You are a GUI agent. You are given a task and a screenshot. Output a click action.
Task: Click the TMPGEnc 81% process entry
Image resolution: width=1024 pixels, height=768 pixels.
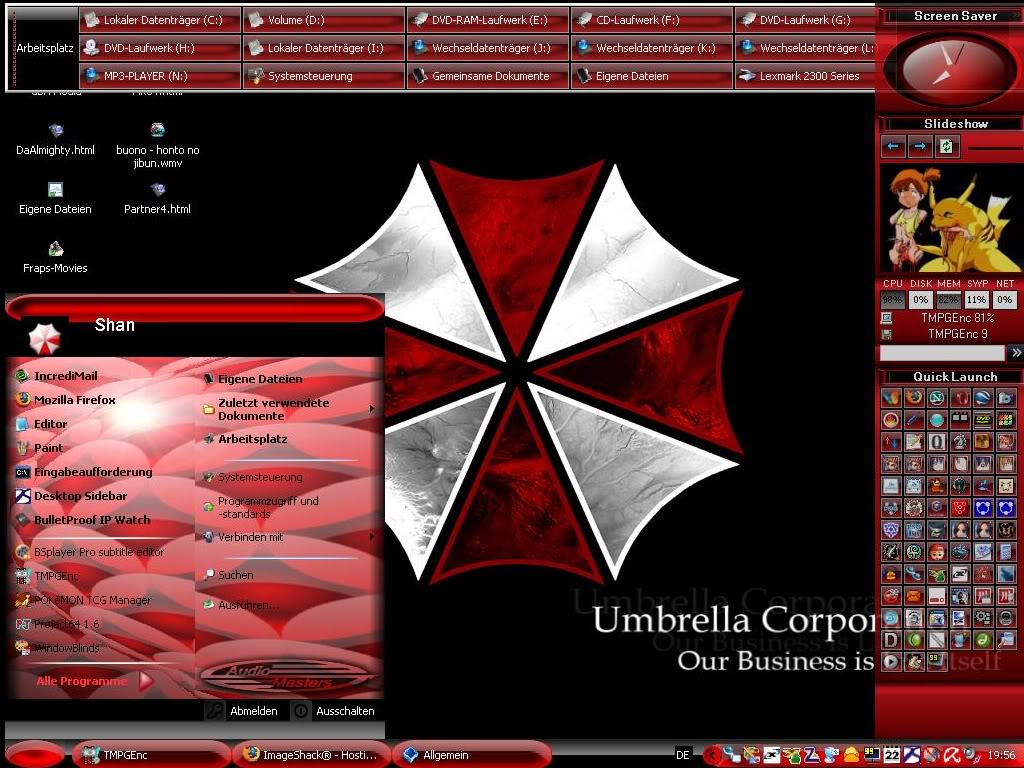point(957,318)
